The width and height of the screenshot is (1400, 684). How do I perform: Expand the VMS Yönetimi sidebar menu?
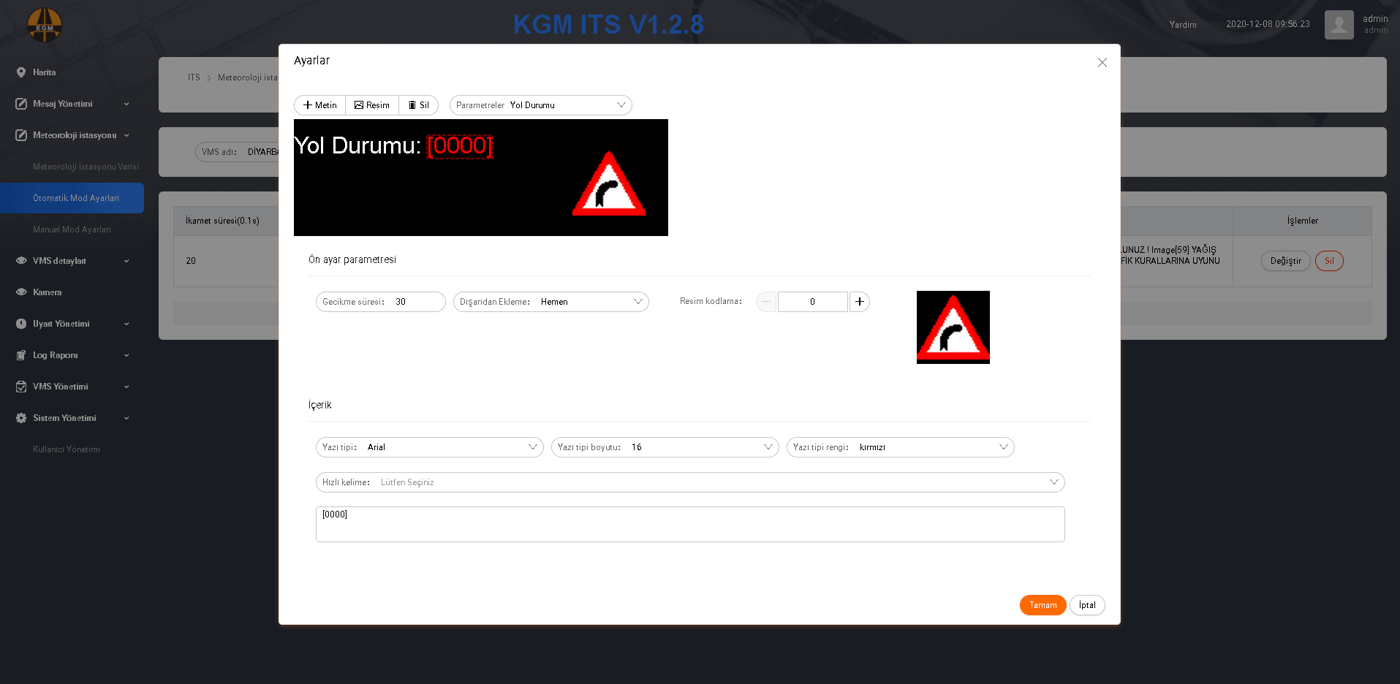click(72, 386)
